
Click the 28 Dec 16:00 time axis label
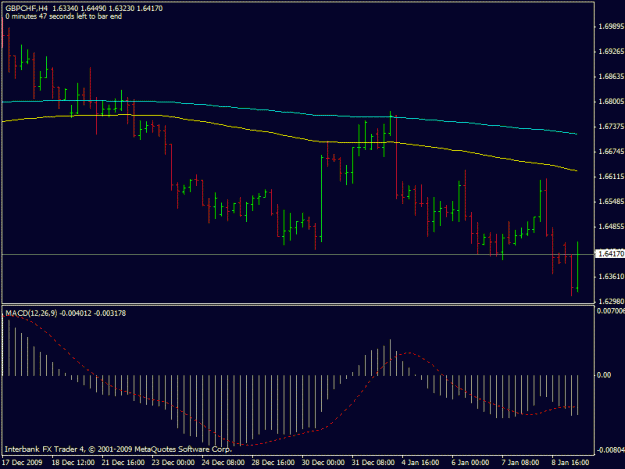pos(273,463)
